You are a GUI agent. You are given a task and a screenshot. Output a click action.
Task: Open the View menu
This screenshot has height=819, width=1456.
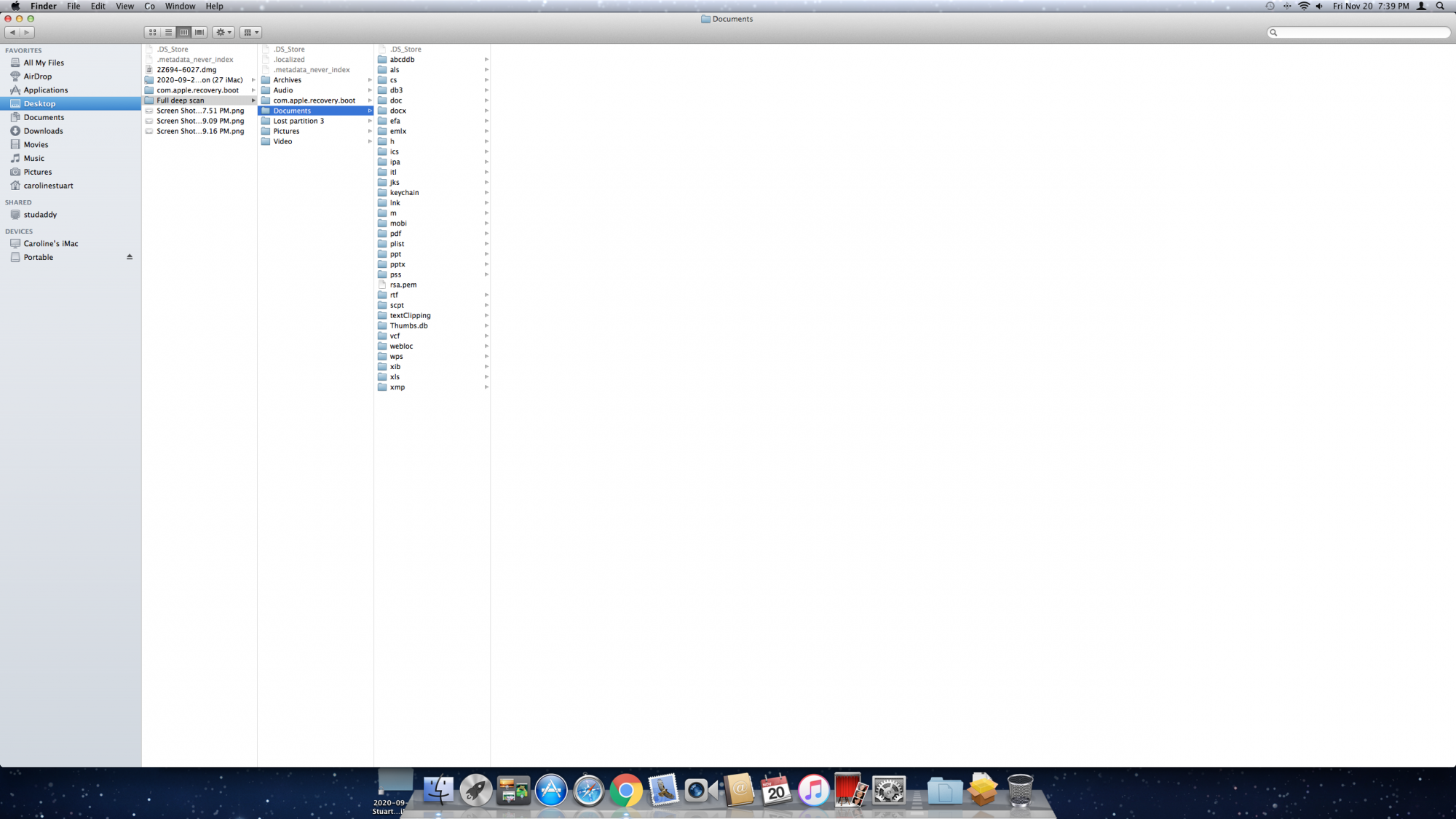[124, 6]
